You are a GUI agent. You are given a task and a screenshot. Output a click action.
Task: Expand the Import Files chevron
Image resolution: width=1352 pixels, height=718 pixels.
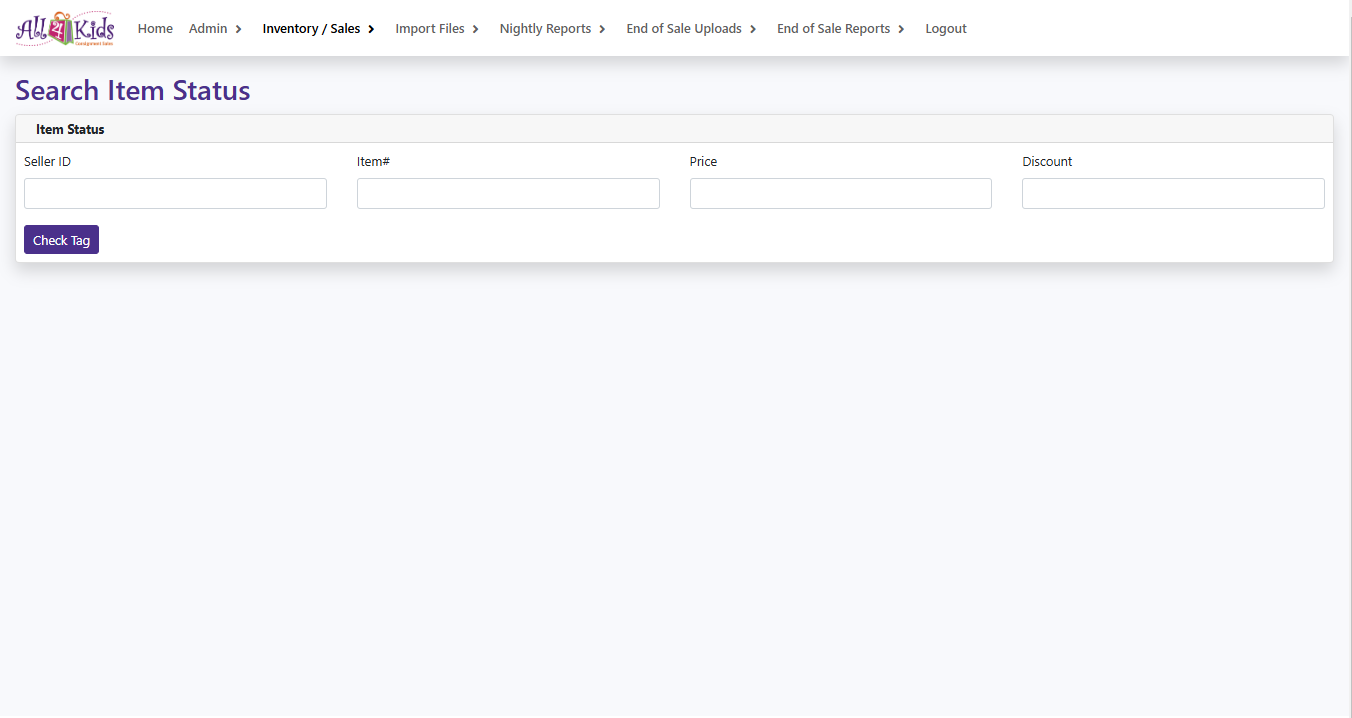point(476,29)
